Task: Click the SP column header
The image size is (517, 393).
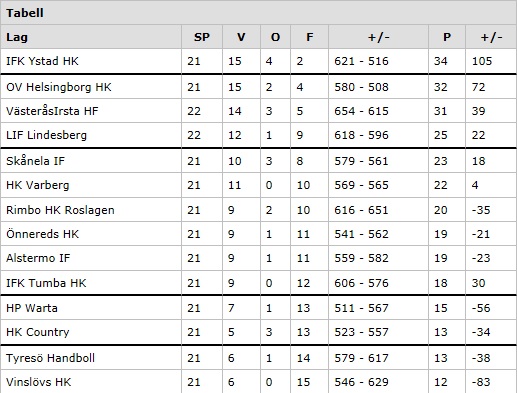Action: pos(202,37)
